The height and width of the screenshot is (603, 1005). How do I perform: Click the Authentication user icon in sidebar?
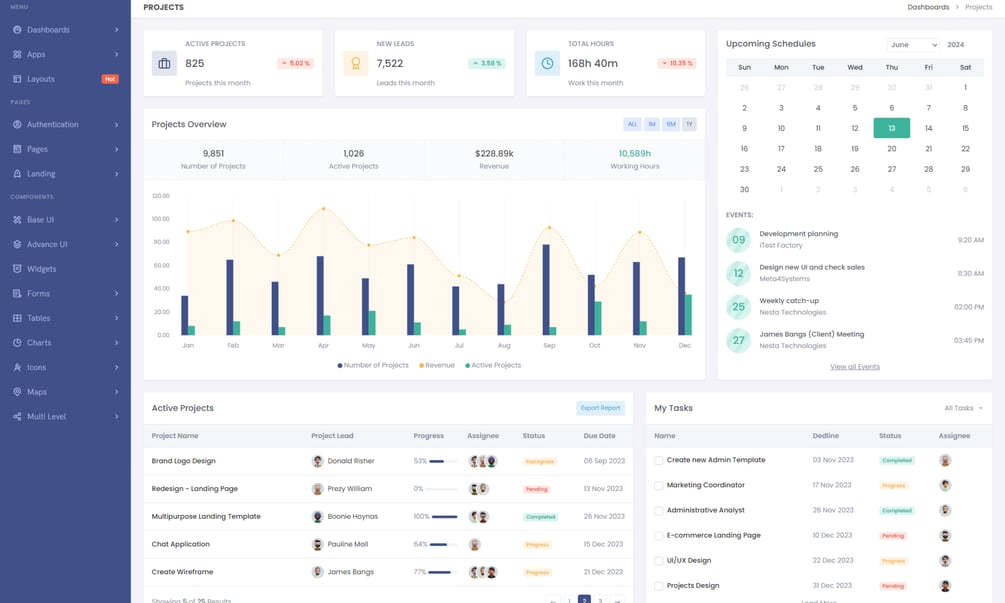point(17,124)
